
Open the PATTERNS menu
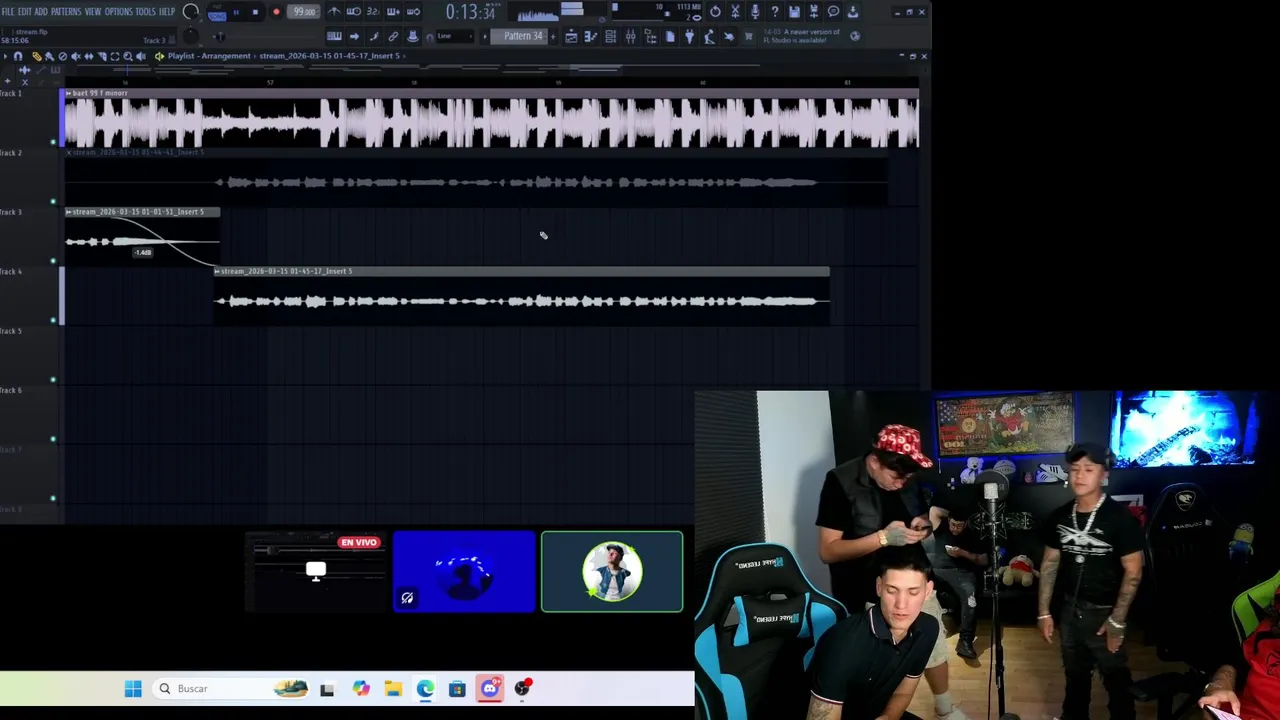tap(66, 12)
